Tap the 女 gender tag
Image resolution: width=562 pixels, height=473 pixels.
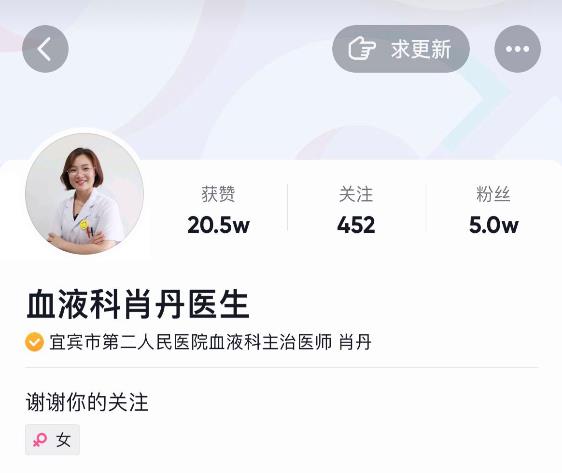pyautogui.click(x=52, y=440)
